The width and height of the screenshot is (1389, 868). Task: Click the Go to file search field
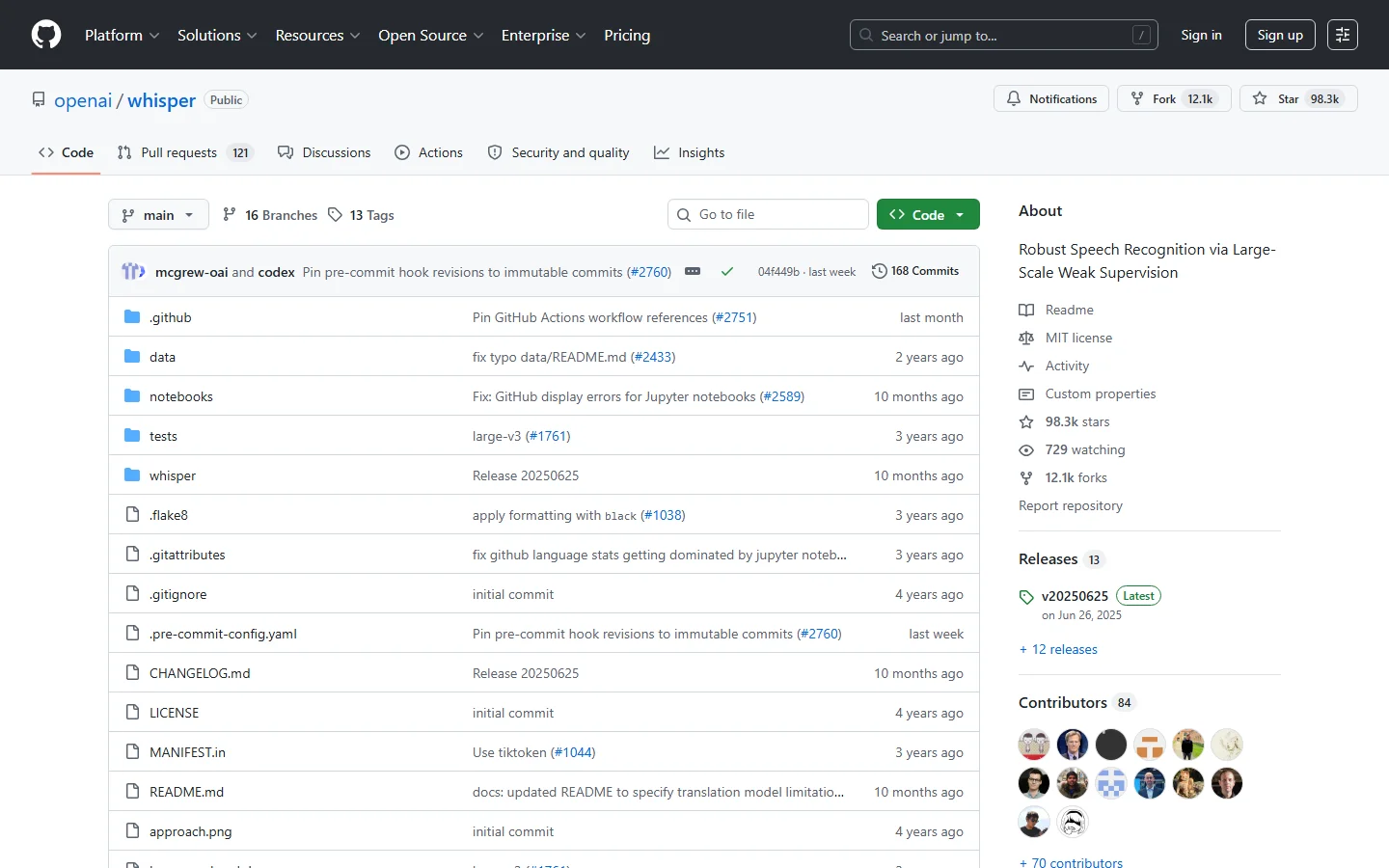[768, 214]
